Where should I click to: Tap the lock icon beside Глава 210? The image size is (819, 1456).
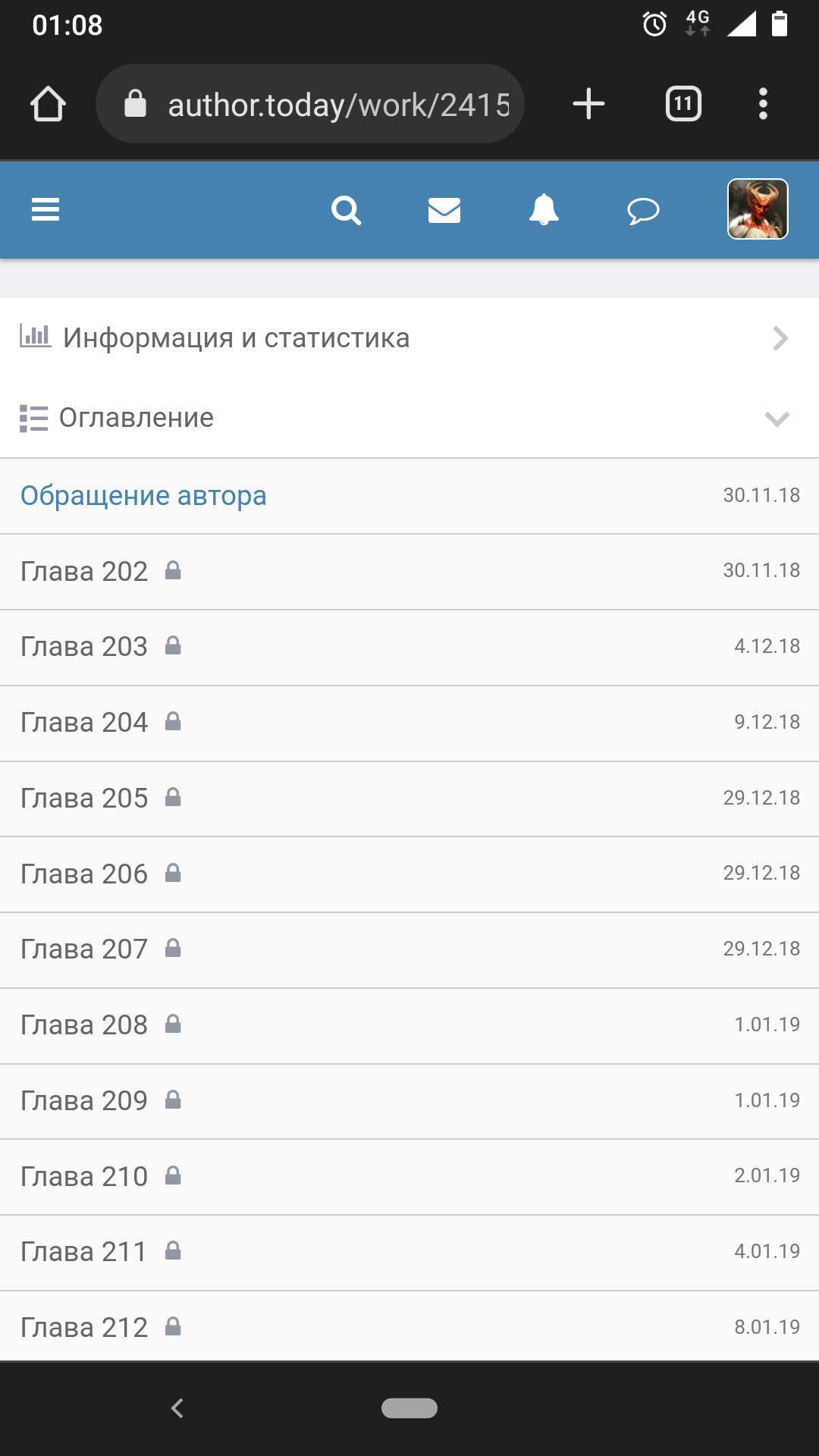click(173, 1176)
